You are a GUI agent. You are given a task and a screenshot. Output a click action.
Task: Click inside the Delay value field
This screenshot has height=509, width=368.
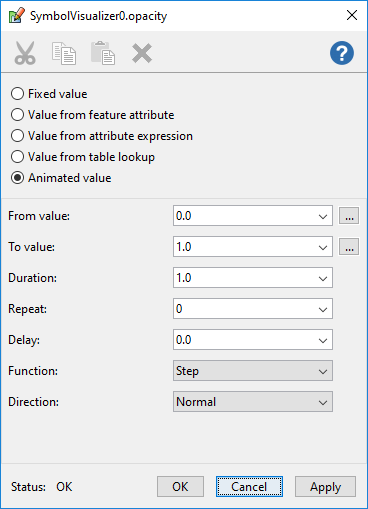click(x=245, y=340)
